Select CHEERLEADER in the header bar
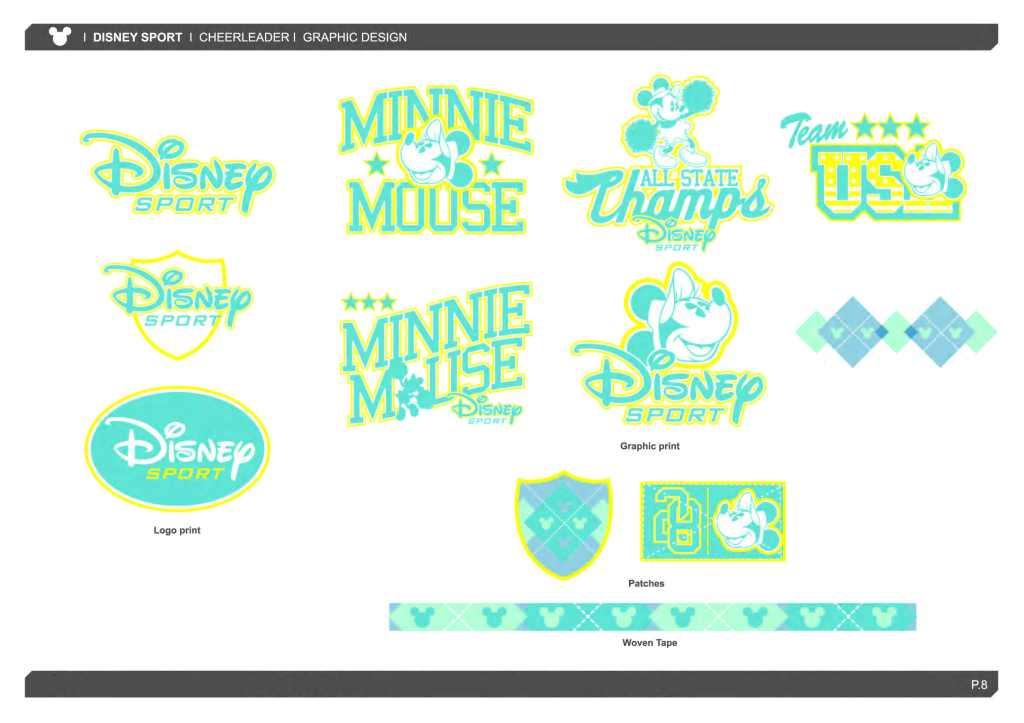The width and height of the screenshot is (1024, 723). click(244, 38)
